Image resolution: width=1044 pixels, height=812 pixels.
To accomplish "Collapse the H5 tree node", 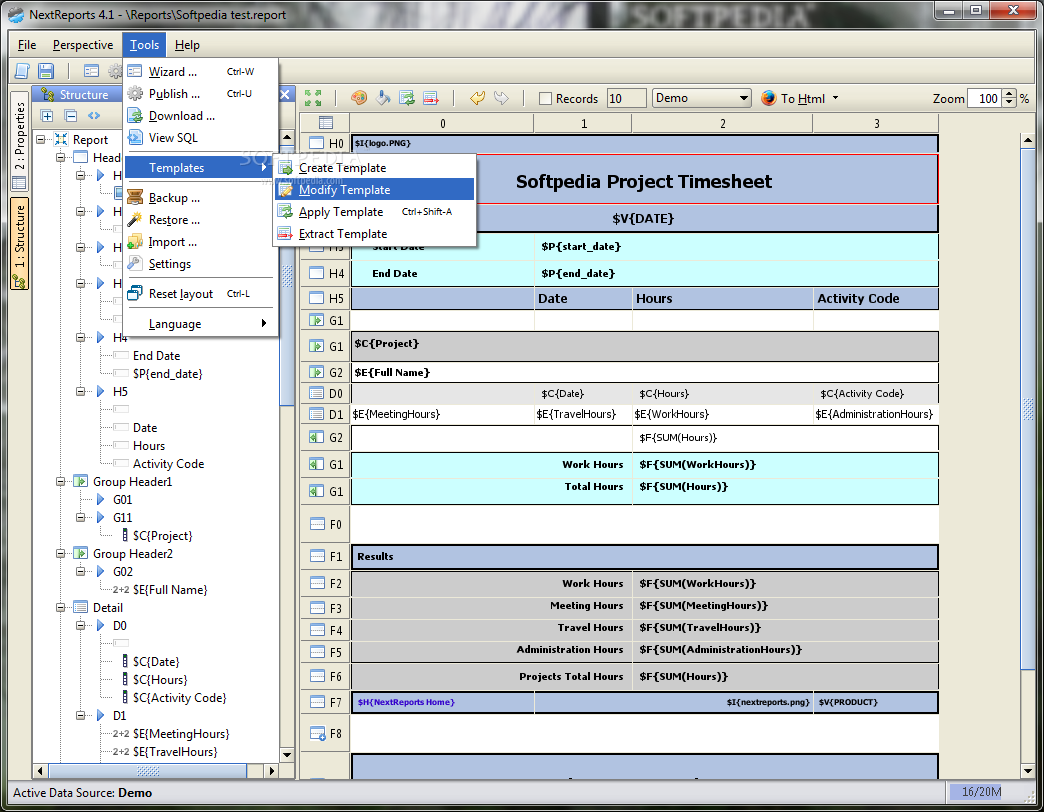I will click(x=81, y=391).
